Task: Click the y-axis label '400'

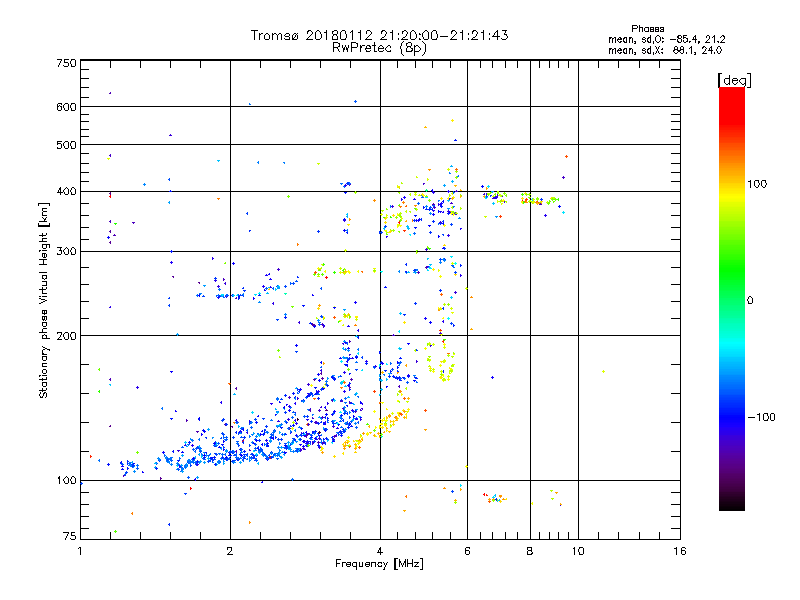Action: point(66,191)
